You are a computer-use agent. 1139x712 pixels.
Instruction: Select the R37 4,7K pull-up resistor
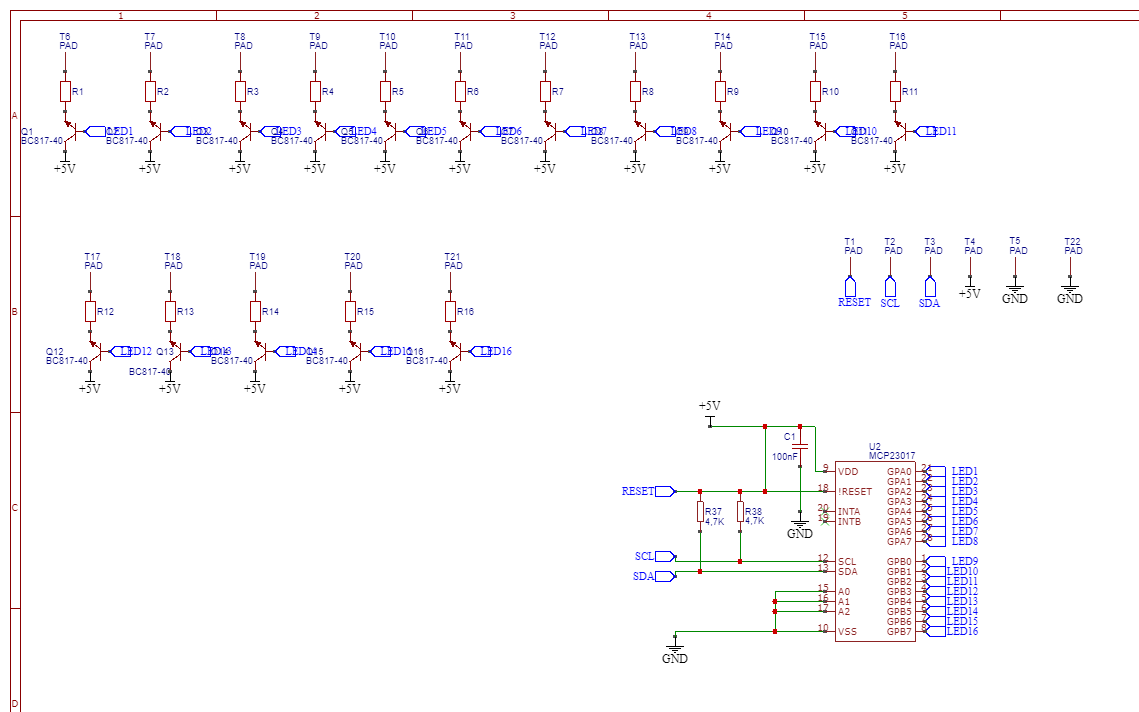point(700,511)
